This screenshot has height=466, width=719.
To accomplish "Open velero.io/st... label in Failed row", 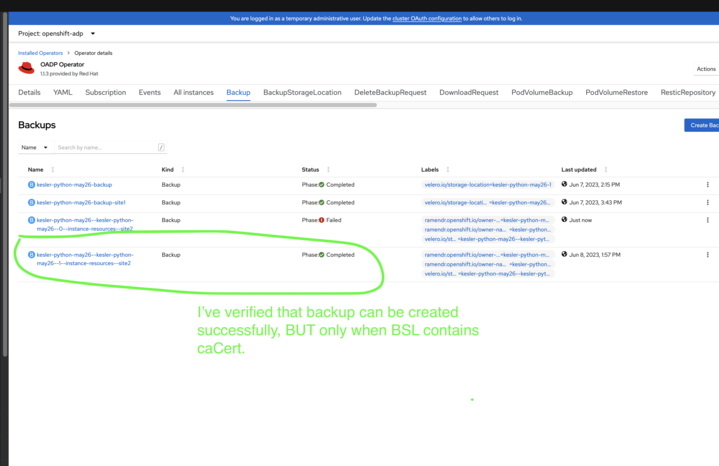I will point(488,239).
